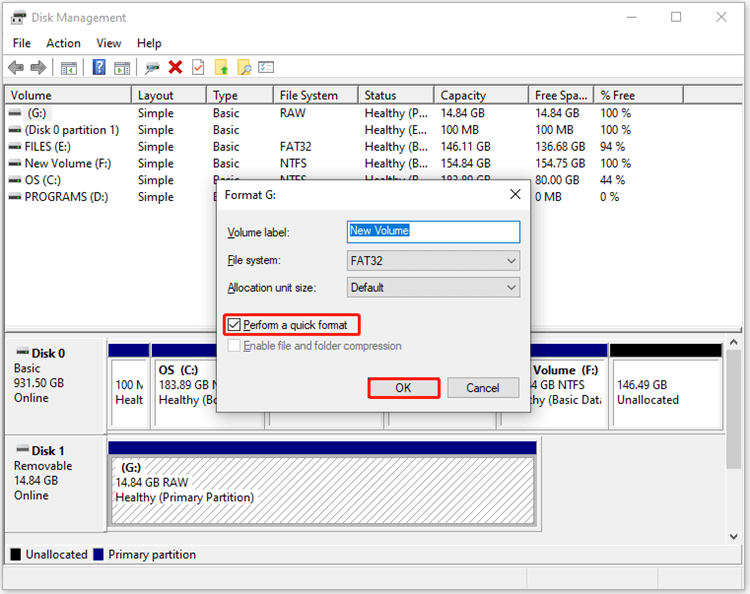The height and width of the screenshot is (594, 750).
Task: Click the disk pane vertical scrollbar thumb
Action: tap(733, 409)
